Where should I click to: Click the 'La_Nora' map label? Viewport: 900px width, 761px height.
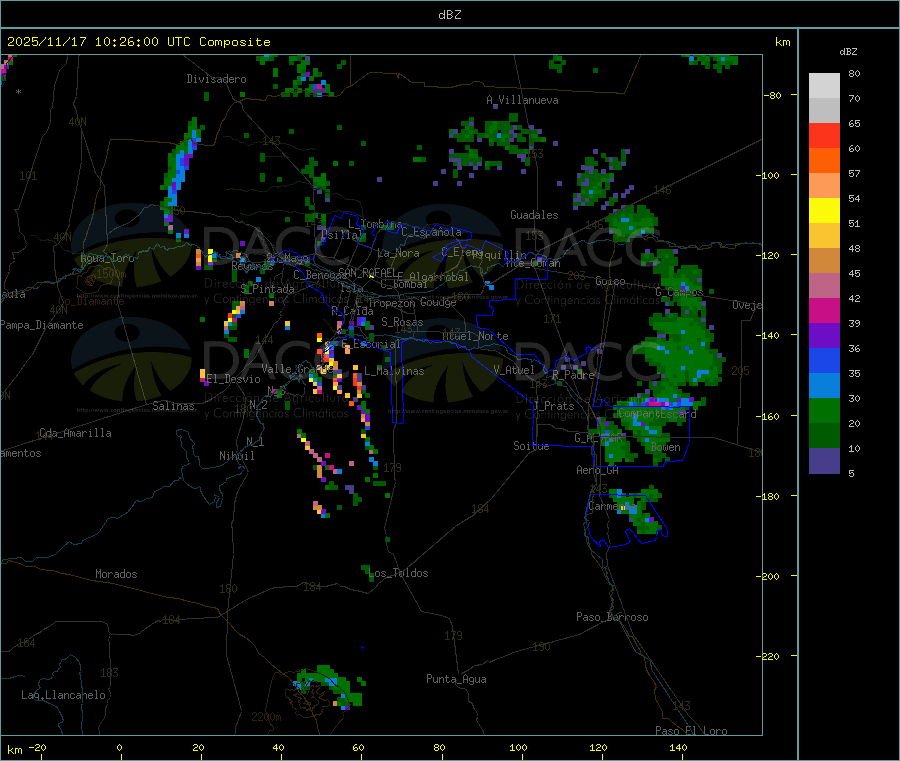click(x=398, y=253)
